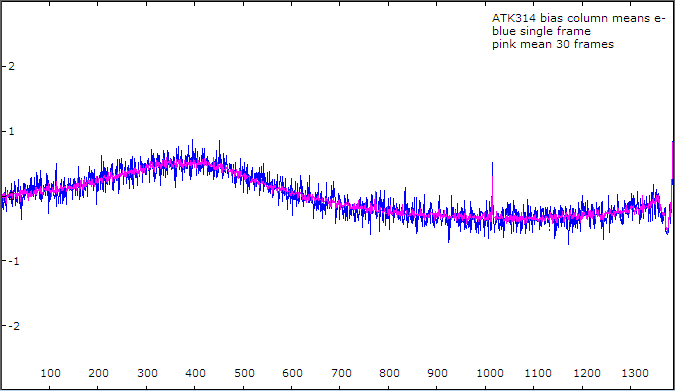Click the x-axis label 100
The height and width of the screenshot is (391, 675).
[50, 373]
